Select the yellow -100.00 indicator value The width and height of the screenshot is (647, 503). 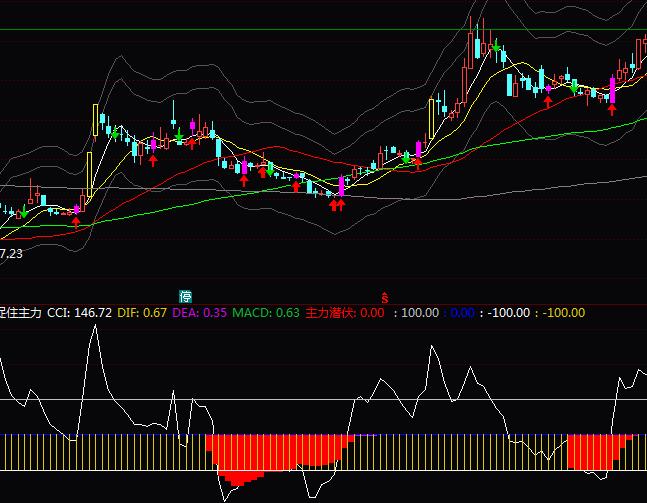pos(562,313)
